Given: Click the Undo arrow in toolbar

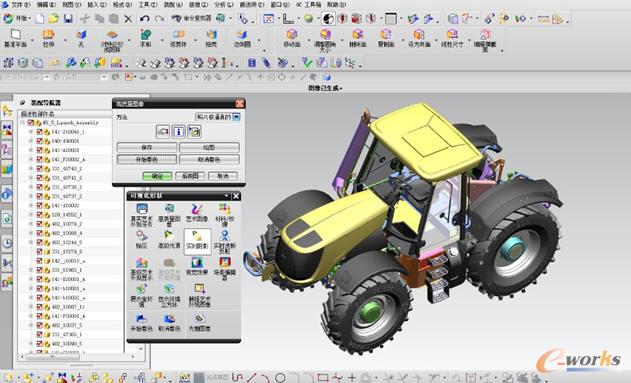Looking at the screenshot, I should click(x=144, y=19).
